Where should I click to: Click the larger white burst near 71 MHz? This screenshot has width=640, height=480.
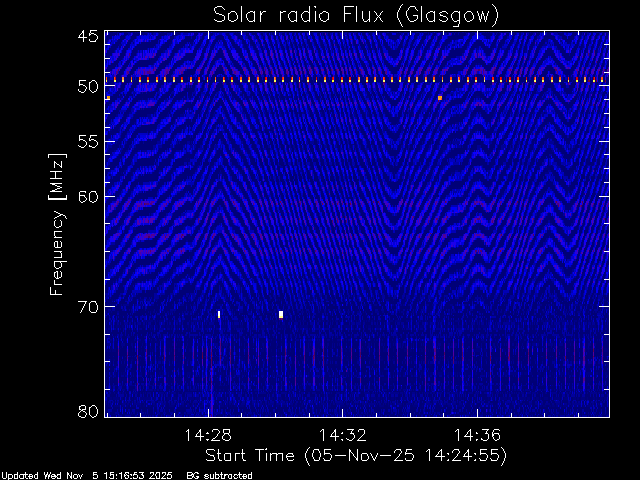281,314
